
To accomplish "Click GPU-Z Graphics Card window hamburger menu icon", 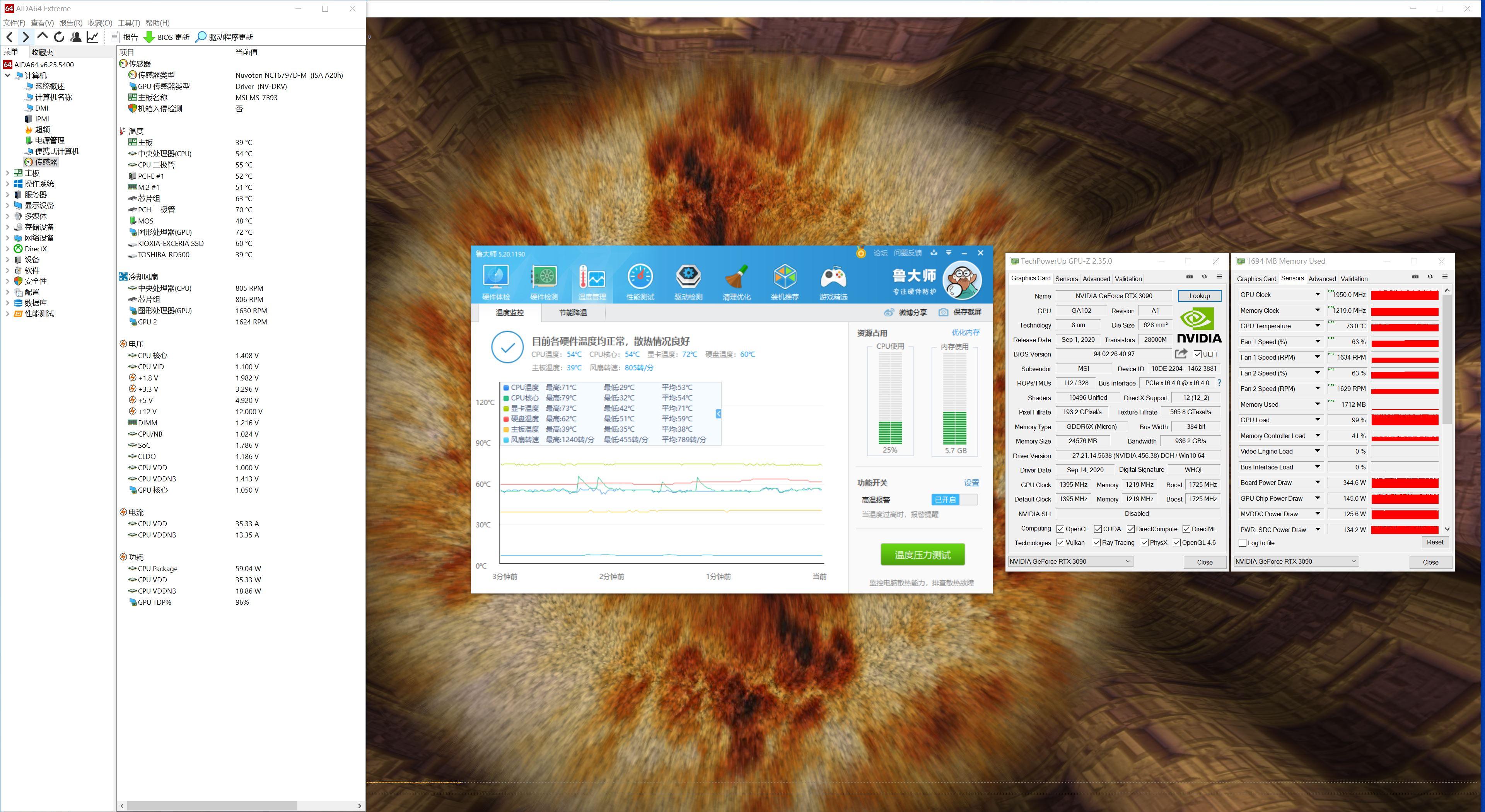I will coord(1219,276).
